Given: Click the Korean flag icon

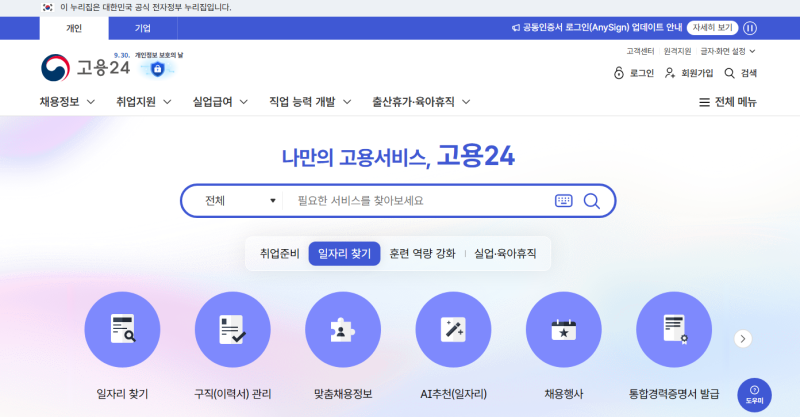Looking at the screenshot, I should coord(47,8).
